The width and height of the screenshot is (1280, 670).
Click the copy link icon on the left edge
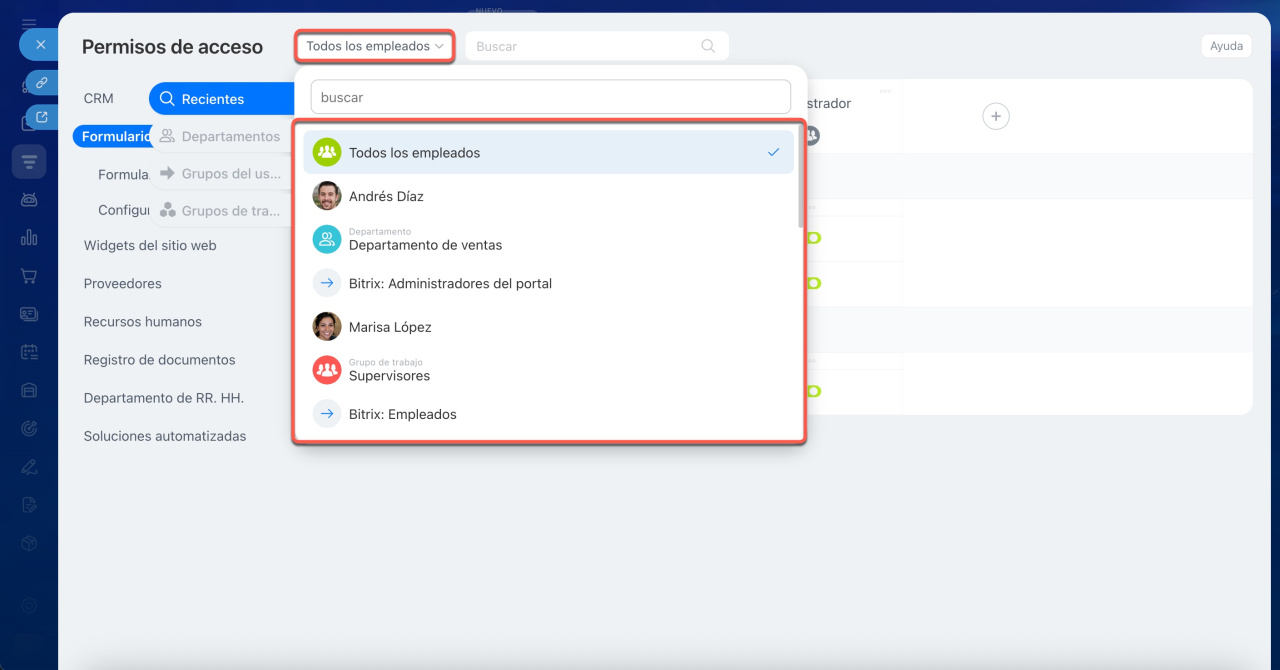(42, 82)
